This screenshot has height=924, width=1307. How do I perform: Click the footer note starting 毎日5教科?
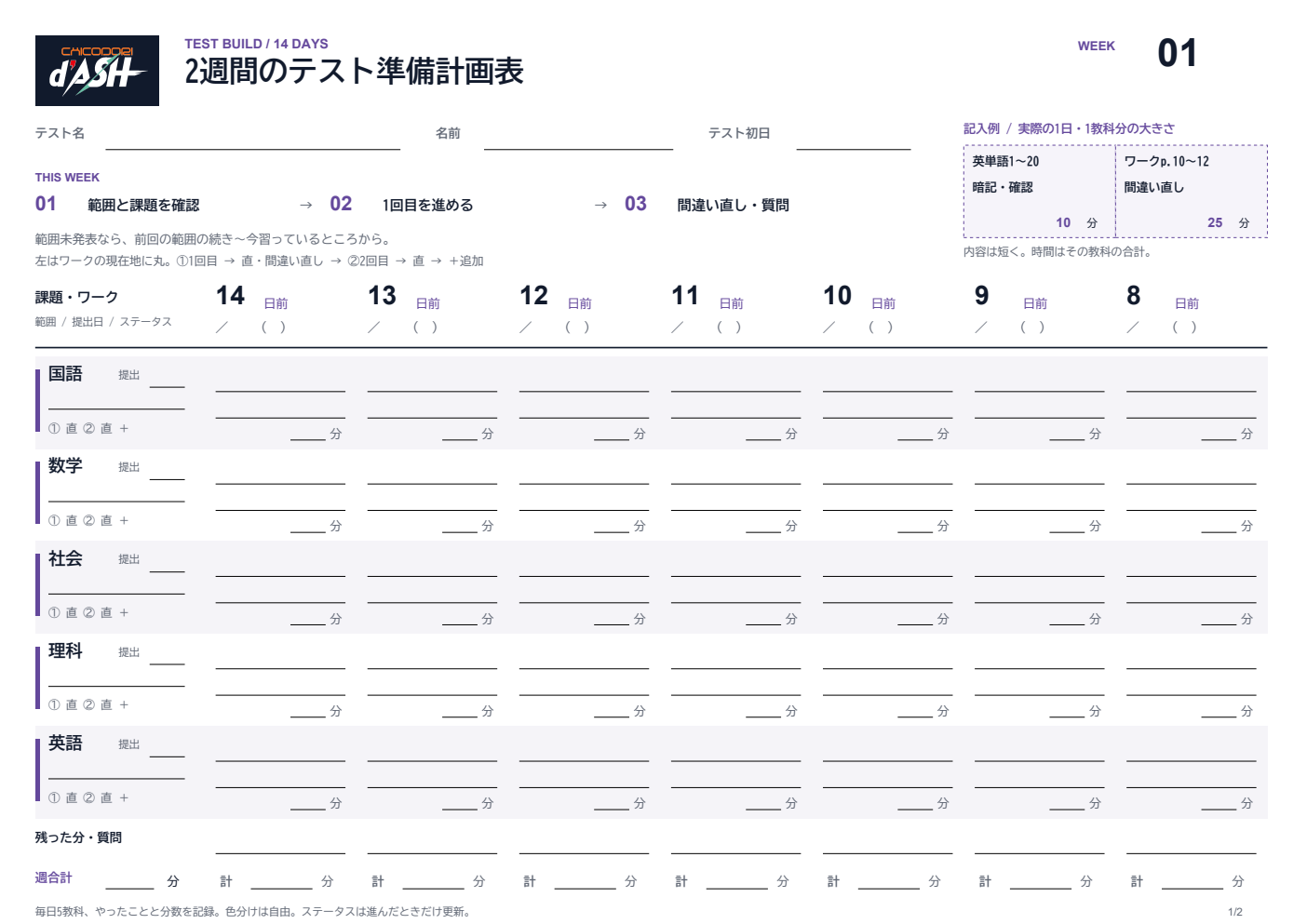255,912
